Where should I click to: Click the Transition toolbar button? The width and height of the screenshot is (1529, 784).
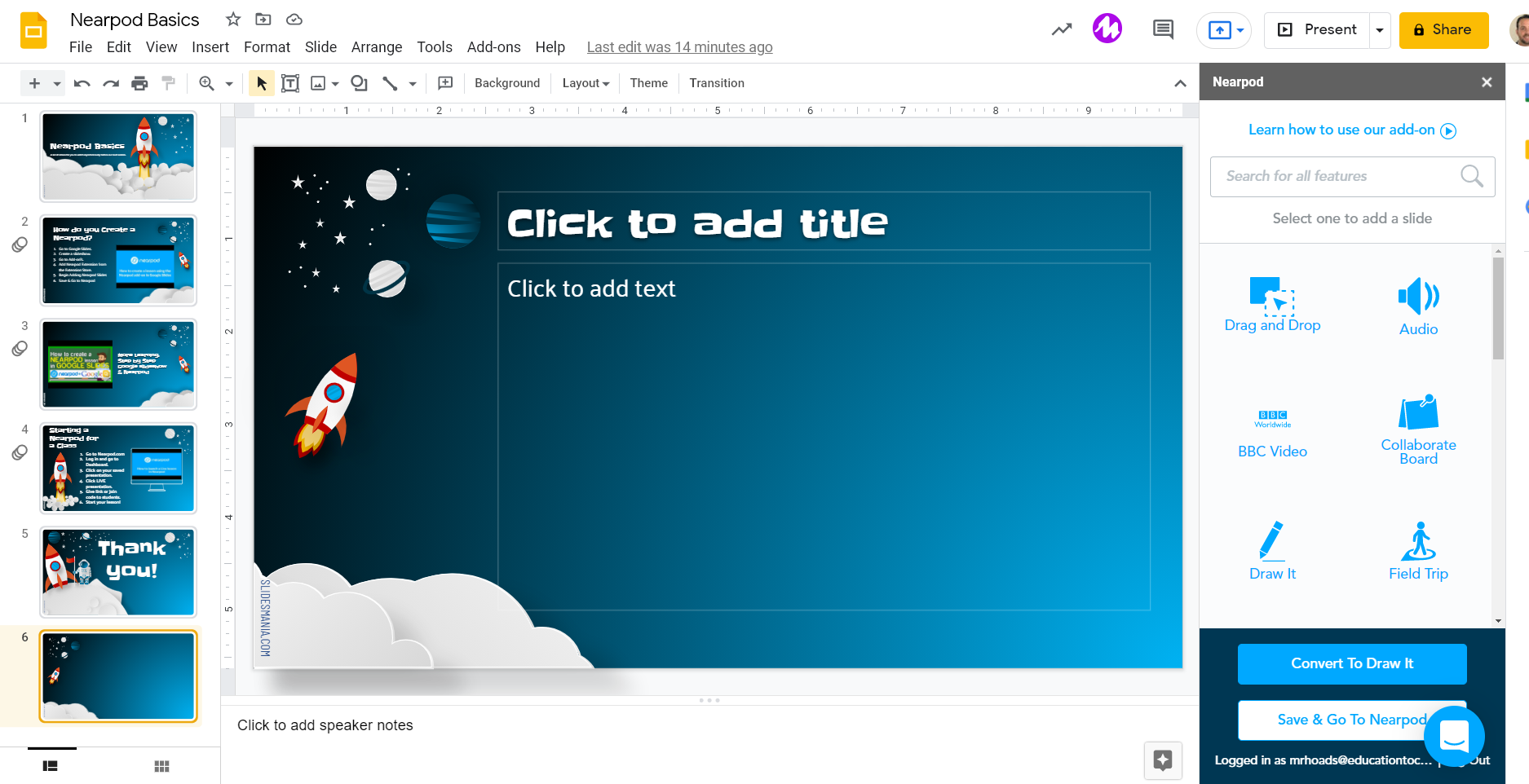point(717,83)
